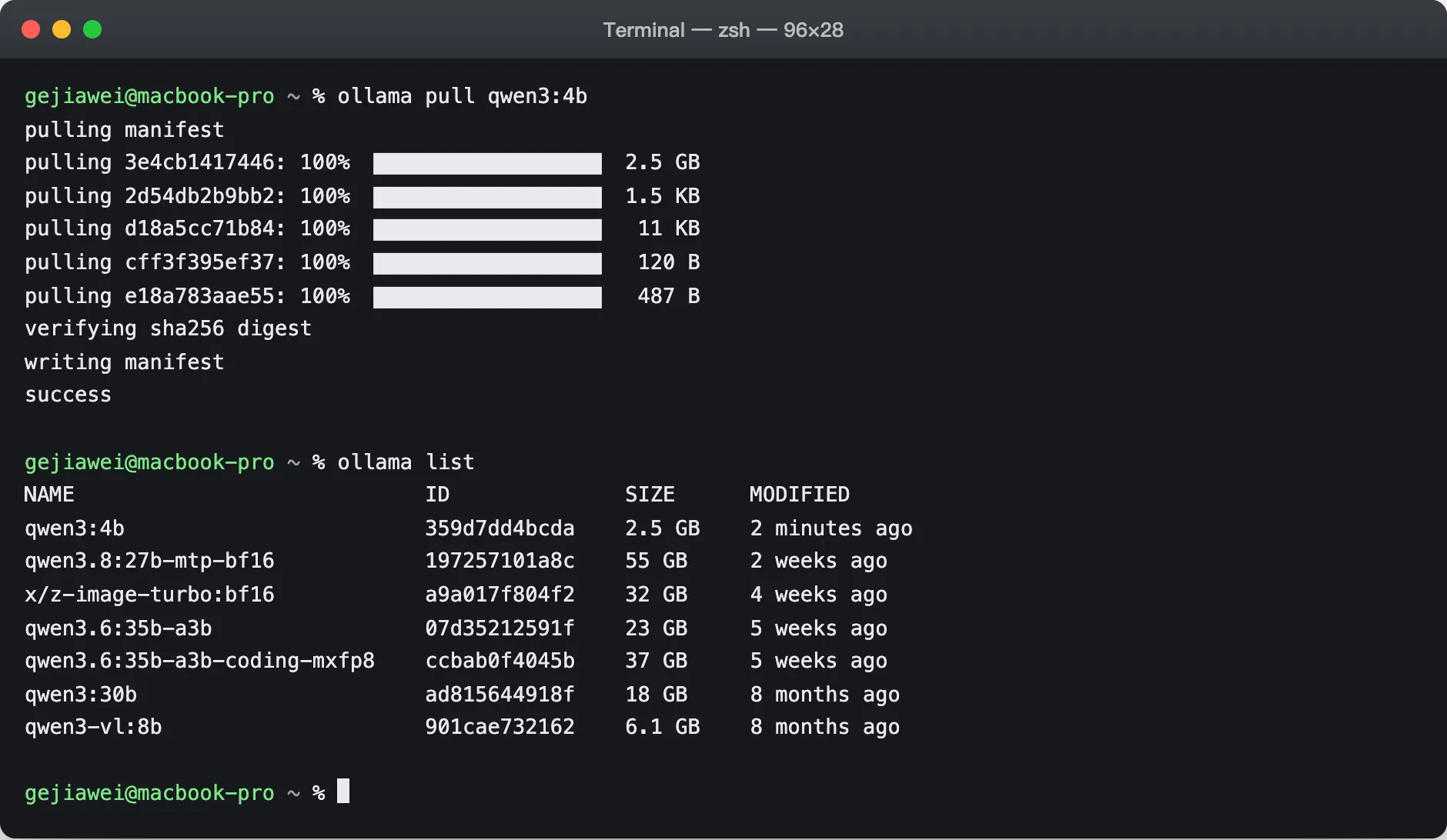
Task: Click the '18 GB' size value
Action: [x=656, y=695]
